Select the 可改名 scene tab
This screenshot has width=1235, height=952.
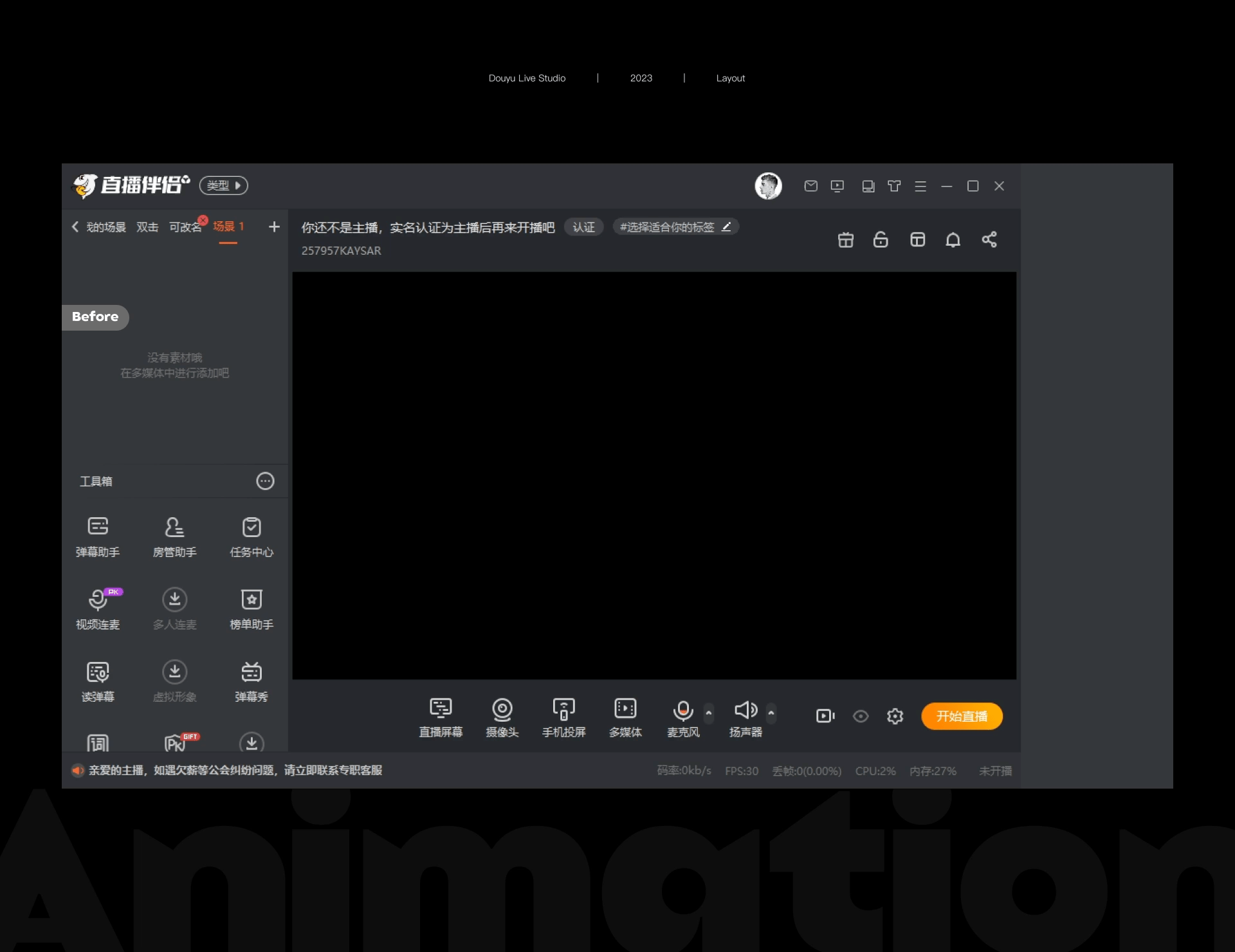185,227
